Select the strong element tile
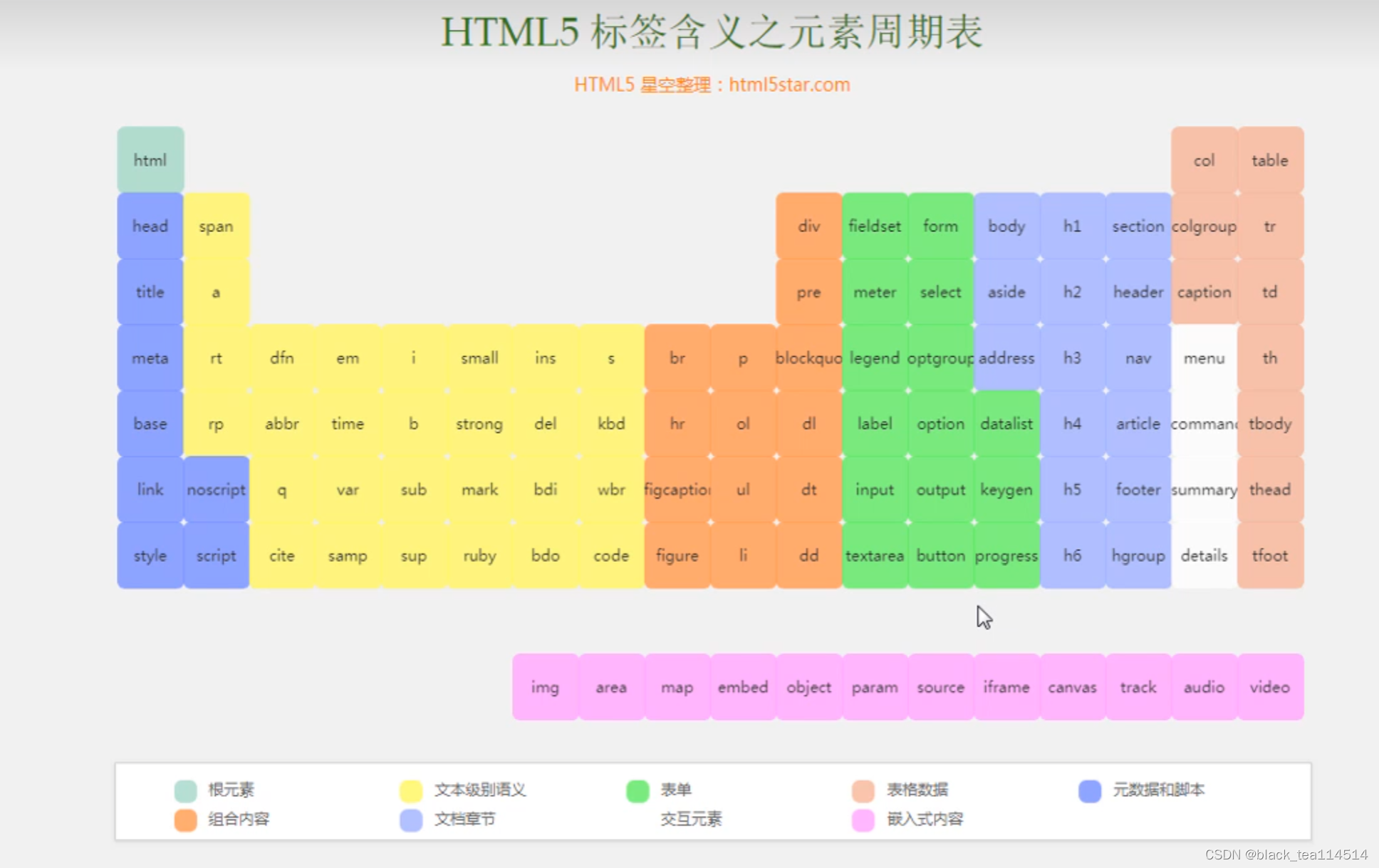 [x=479, y=424]
